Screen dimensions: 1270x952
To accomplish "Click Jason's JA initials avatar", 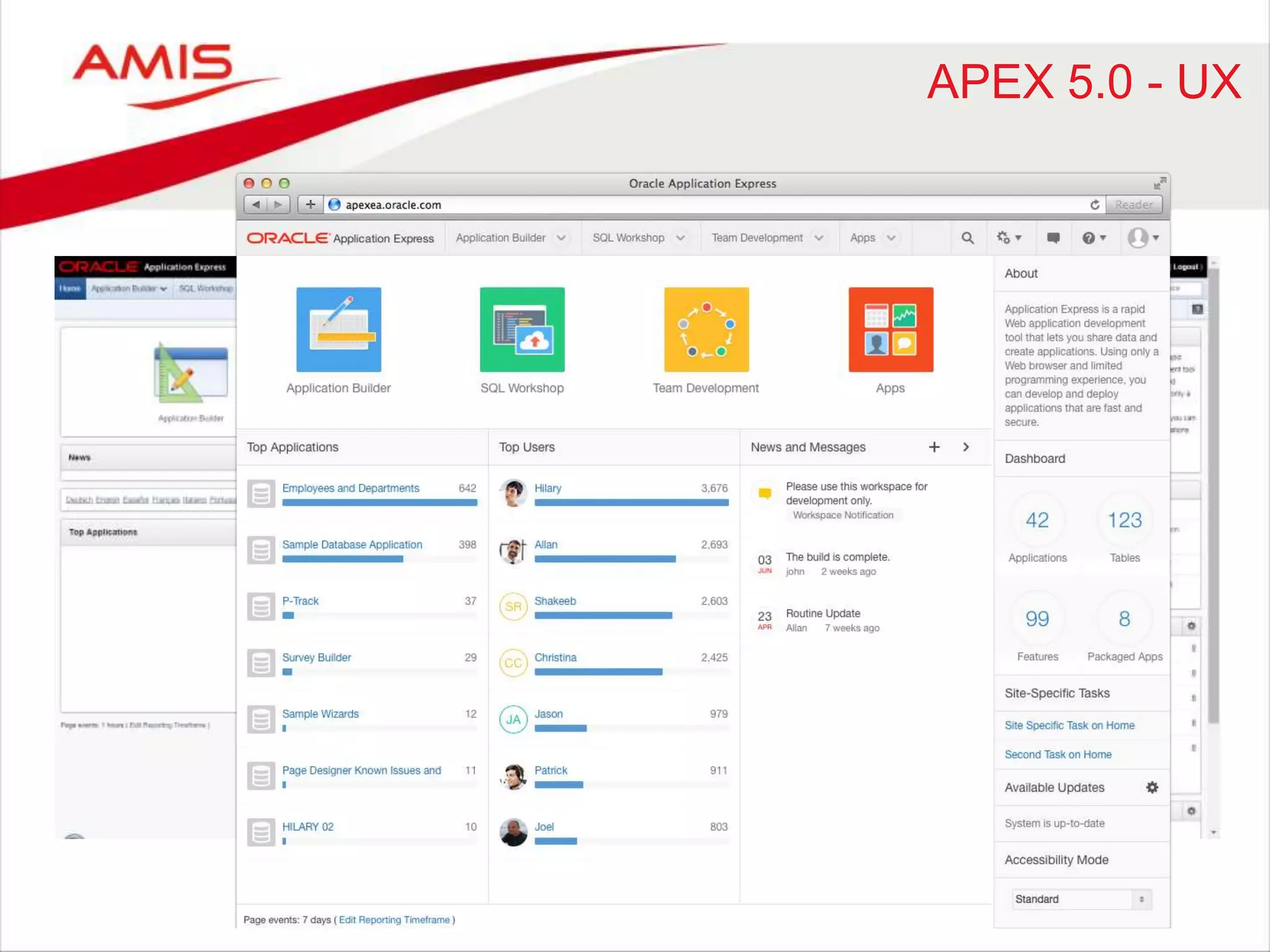I will coord(513,719).
